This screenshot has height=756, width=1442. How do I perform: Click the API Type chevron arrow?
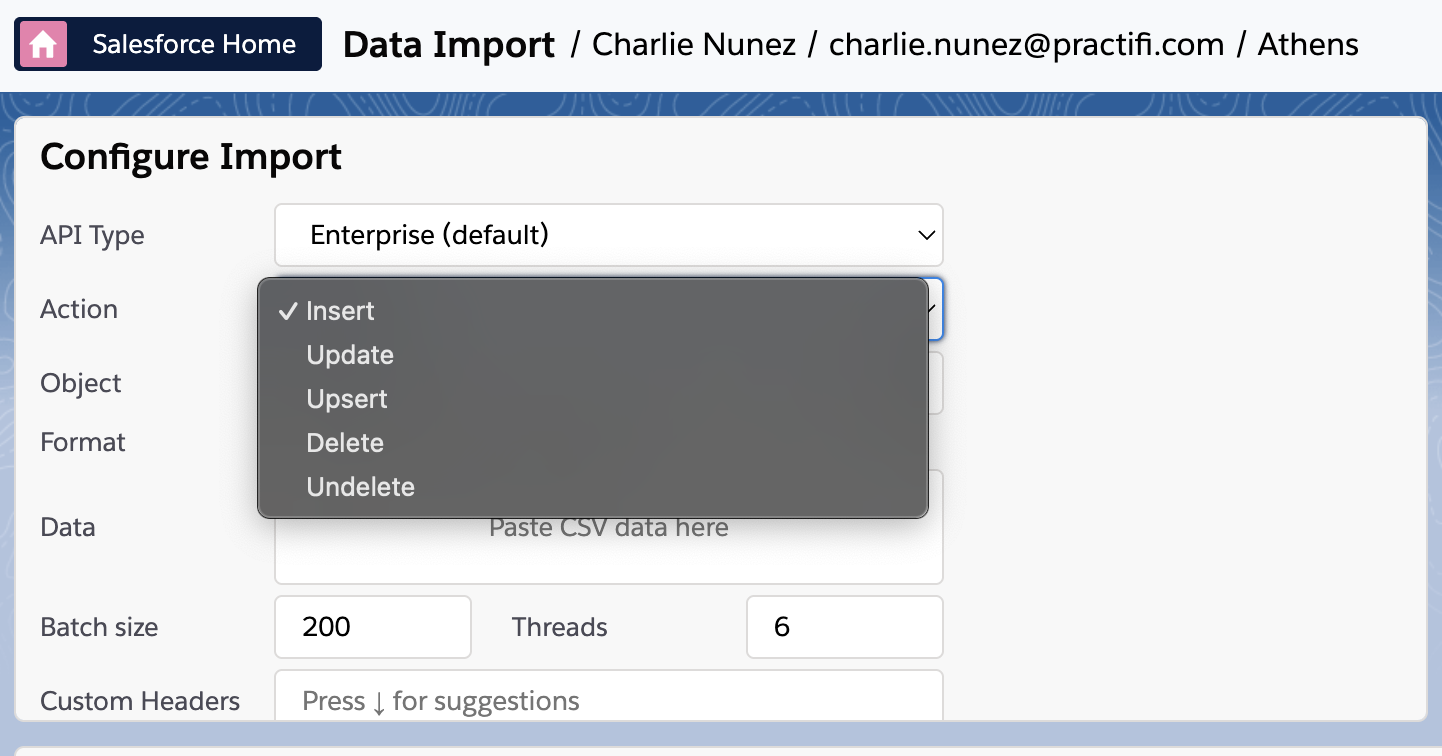tap(926, 235)
